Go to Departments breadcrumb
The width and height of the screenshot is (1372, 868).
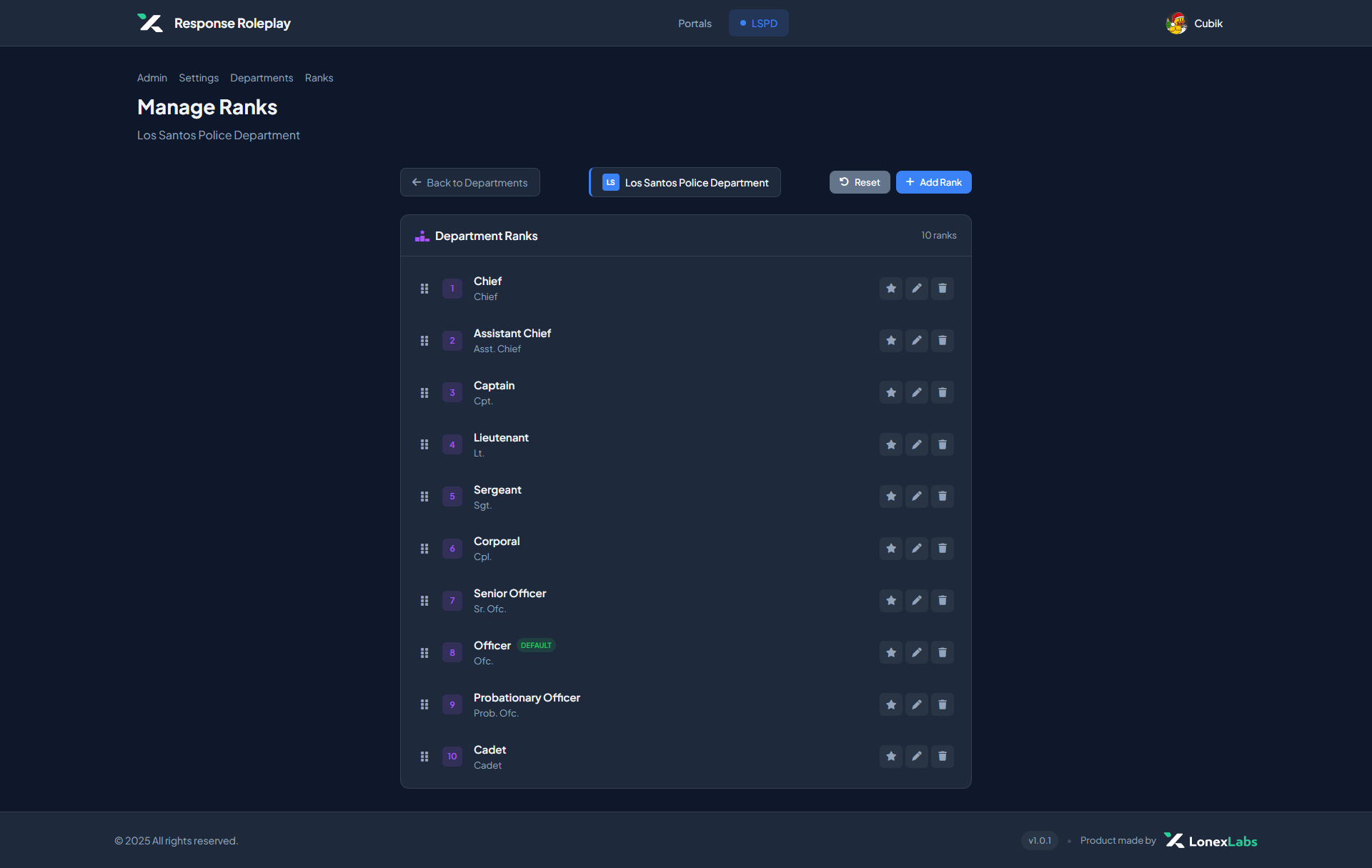click(x=262, y=78)
